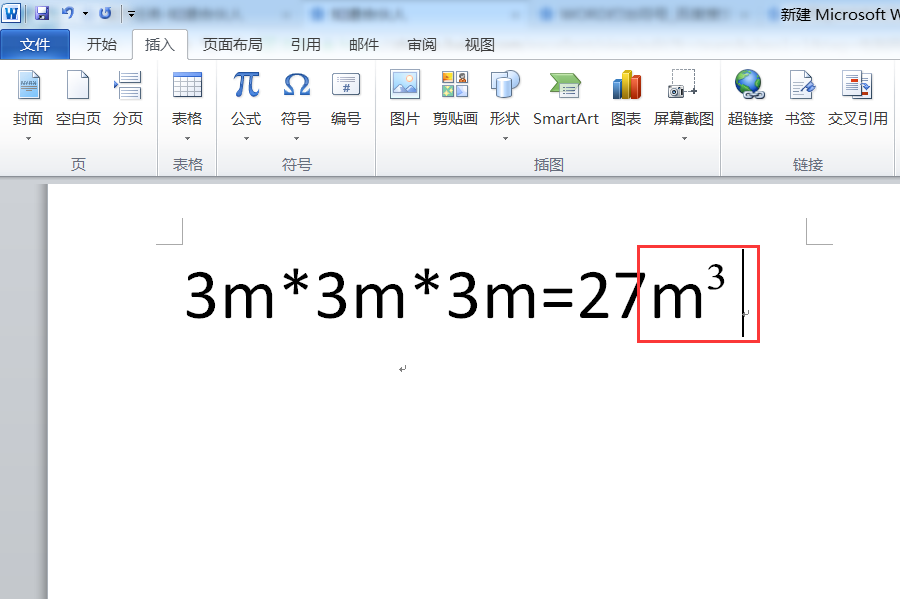
Task: Open the 视图 (View) tab
Action: coord(479,45)
